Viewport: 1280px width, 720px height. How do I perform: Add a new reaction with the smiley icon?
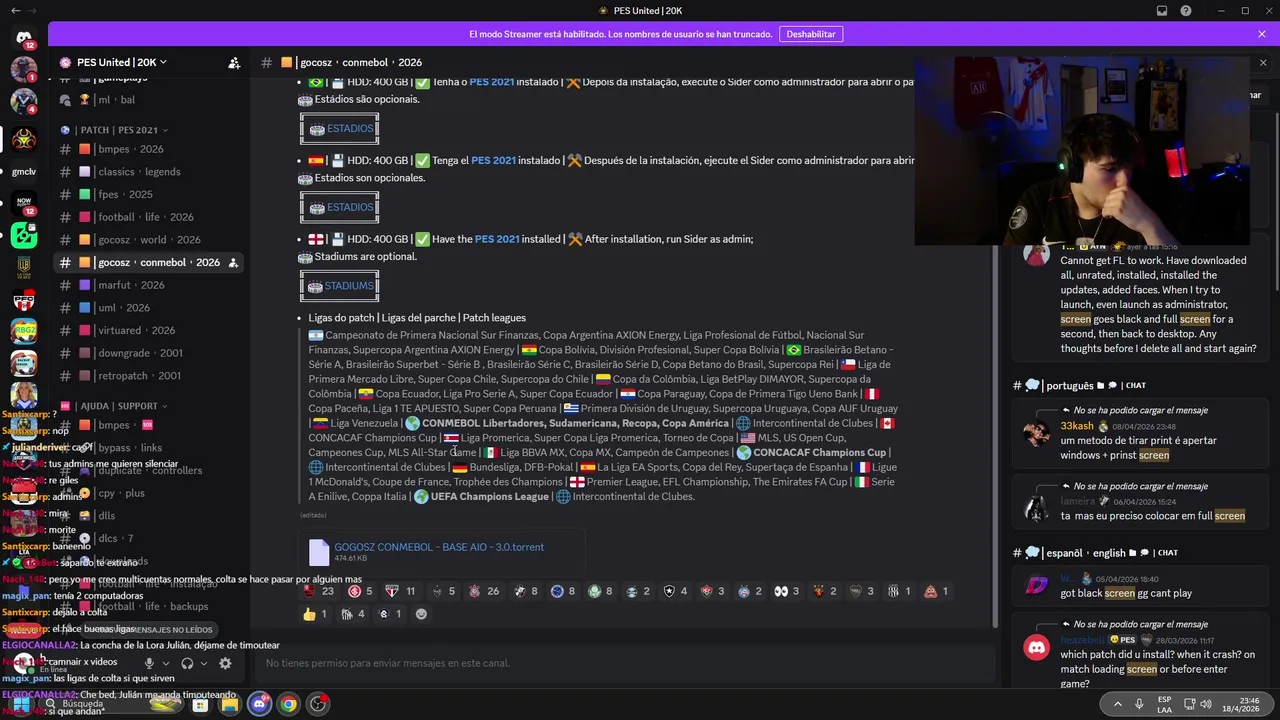click(421, 614)
